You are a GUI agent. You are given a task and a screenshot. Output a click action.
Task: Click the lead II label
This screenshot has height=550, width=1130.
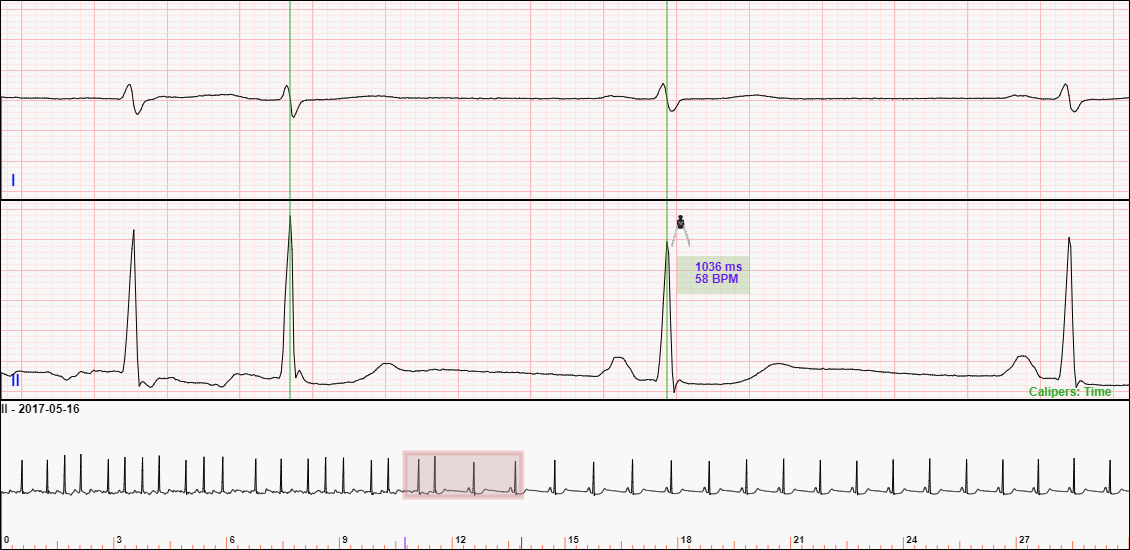click(x=15, y=381)
